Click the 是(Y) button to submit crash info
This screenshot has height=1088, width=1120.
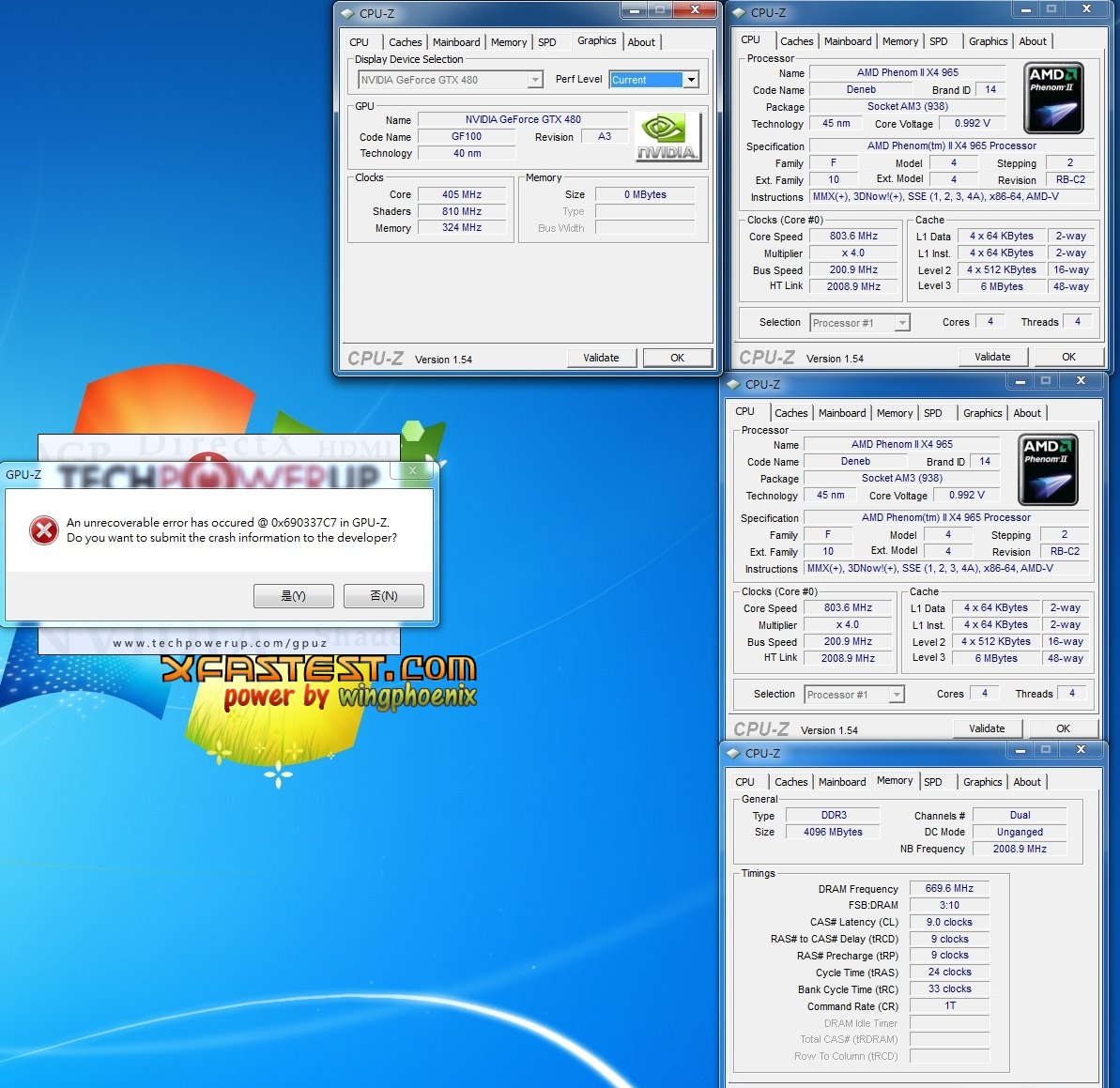(293, 596)
